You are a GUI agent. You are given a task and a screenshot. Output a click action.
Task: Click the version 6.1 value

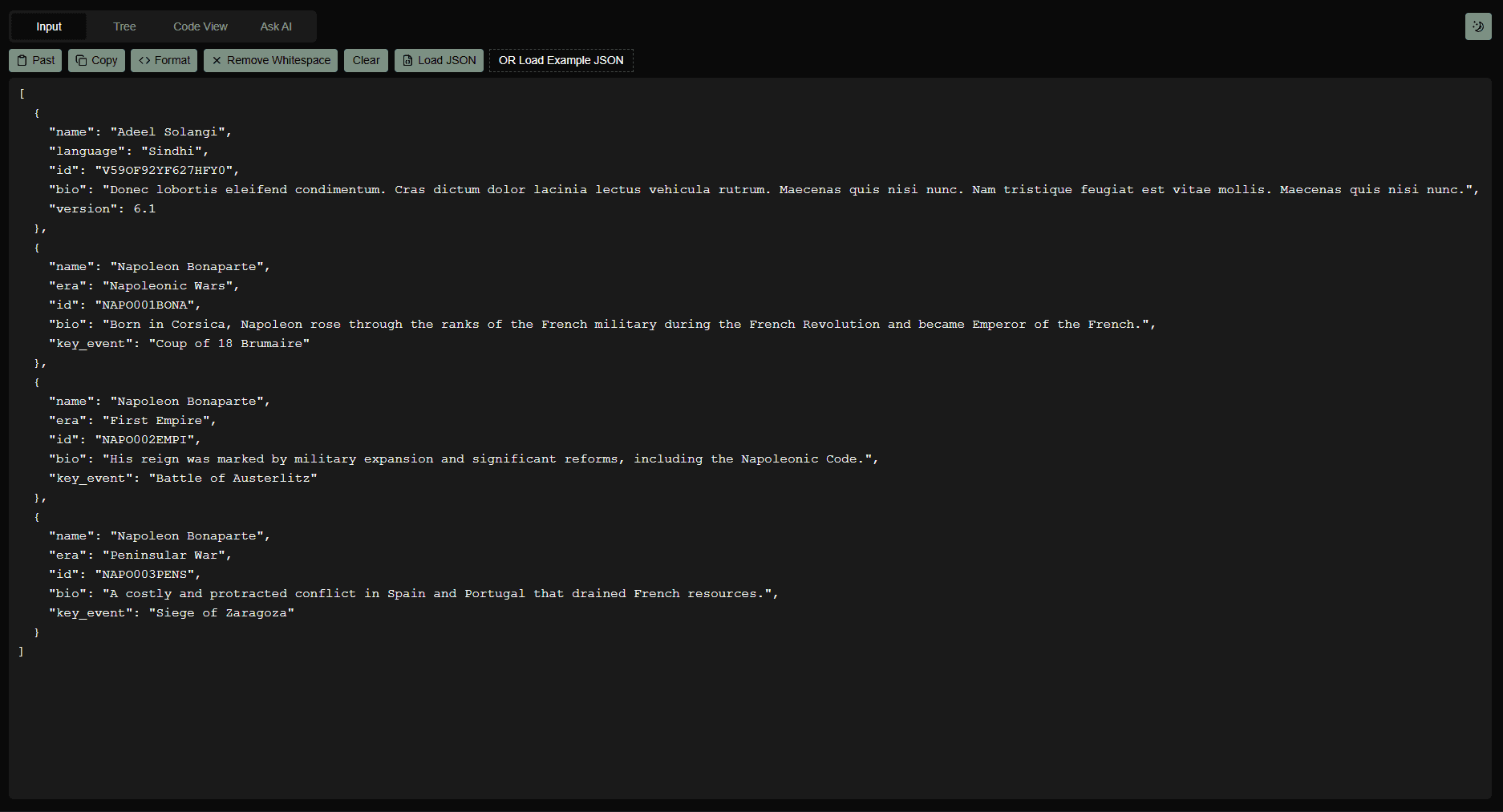144,209
